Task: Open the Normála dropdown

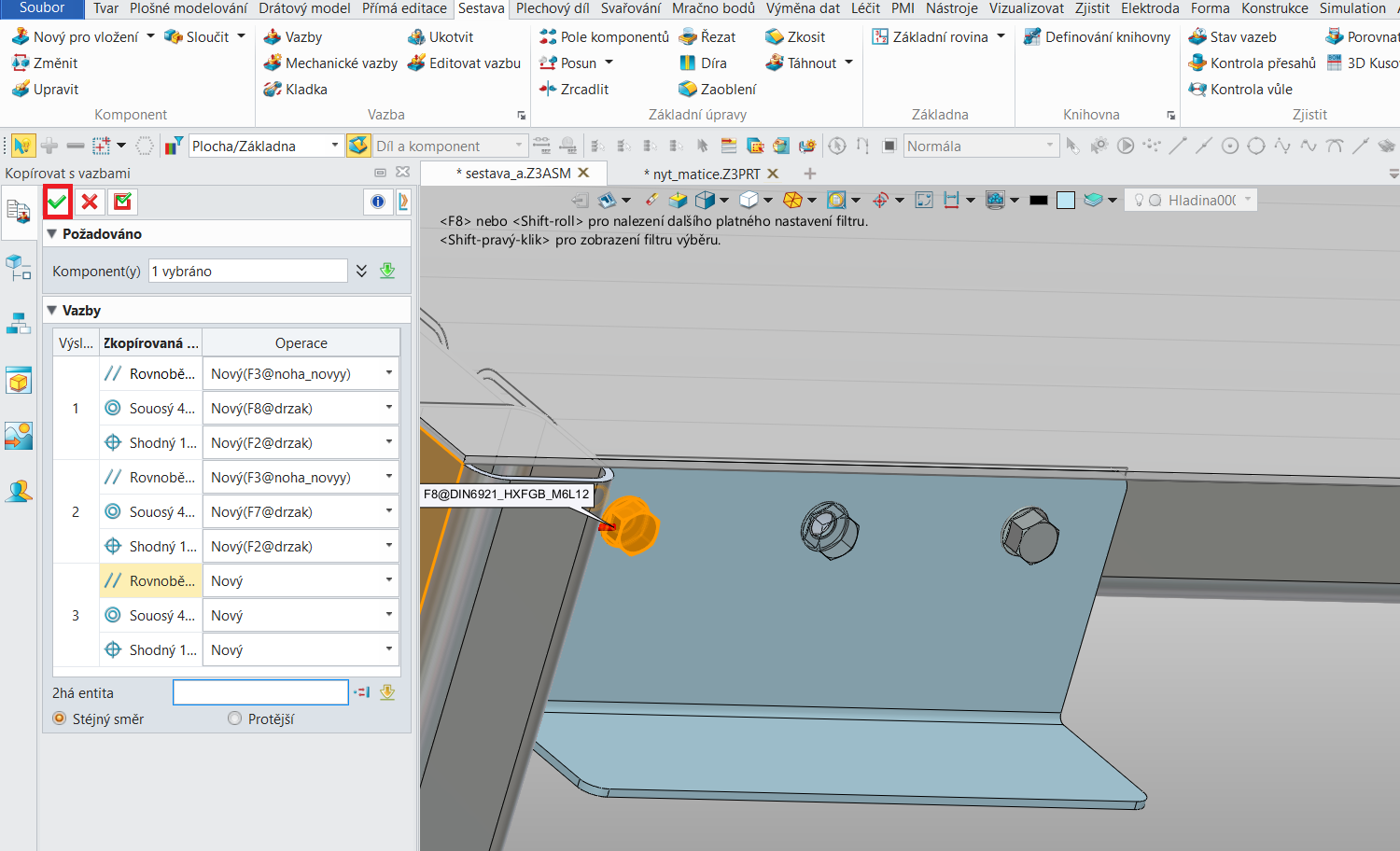Action: [x=1049, y=146]
